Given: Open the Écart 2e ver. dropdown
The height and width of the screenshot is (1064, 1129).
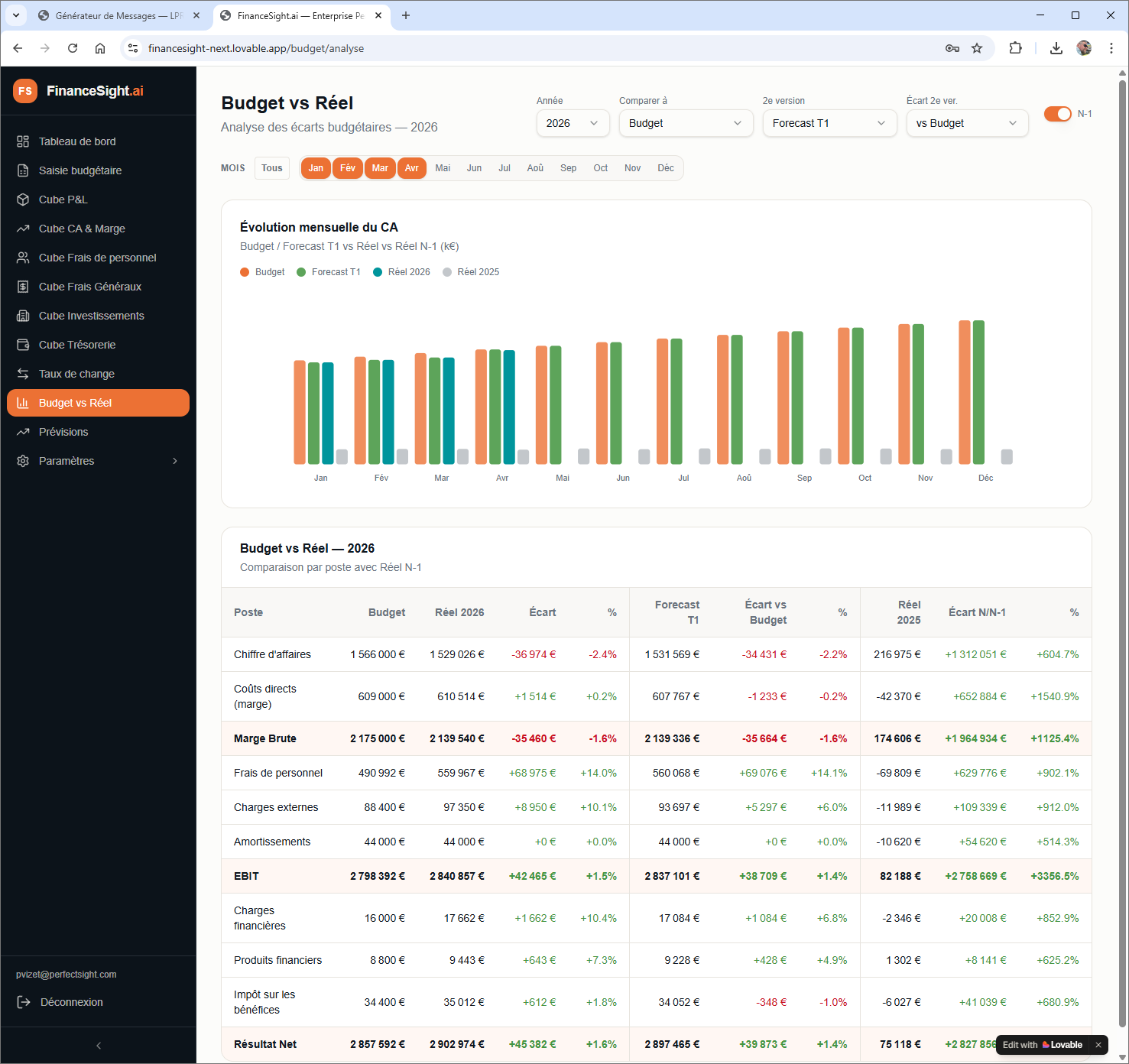Looking at the screenshot, I should pyautogui.click(x=967, y=123).
